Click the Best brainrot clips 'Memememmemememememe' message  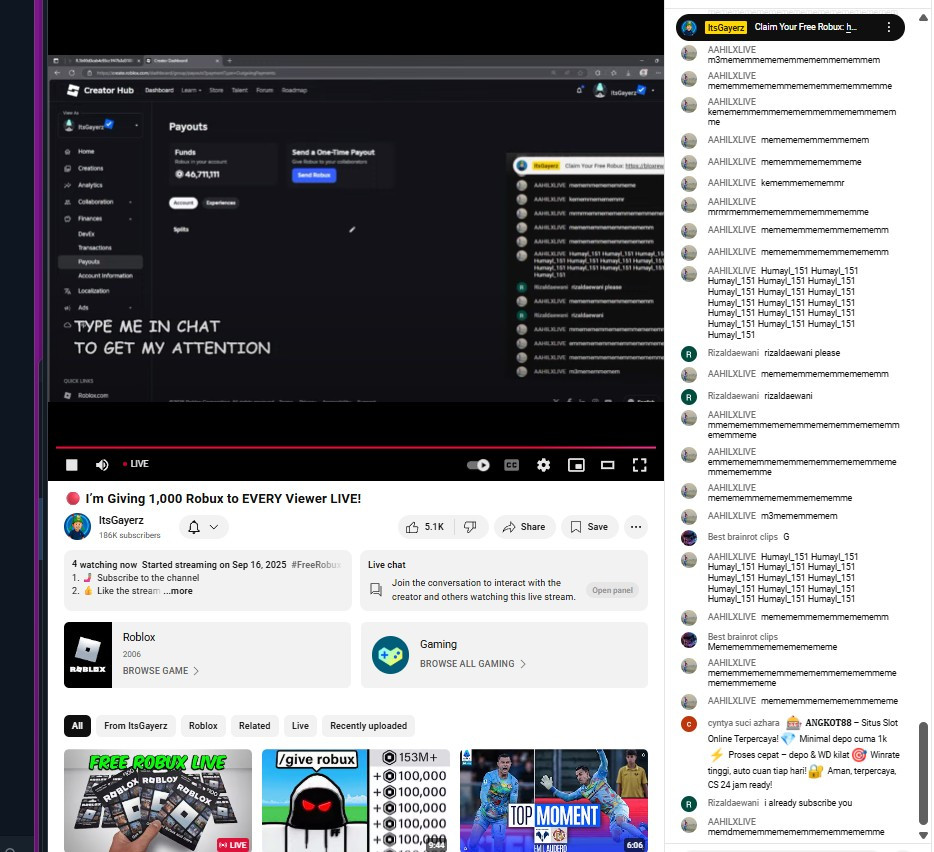[772, 647]
